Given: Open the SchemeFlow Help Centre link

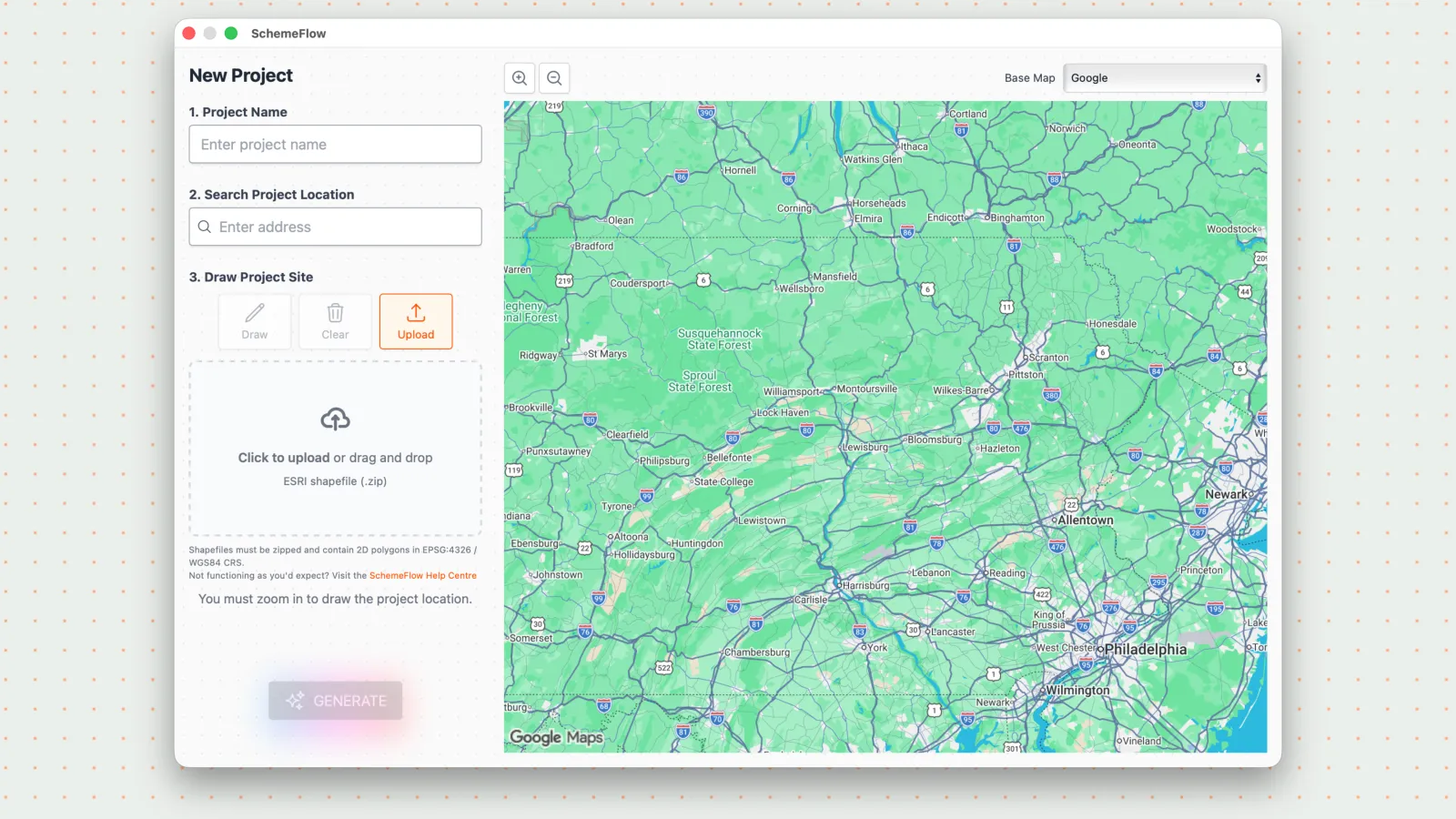Looking at the screenshot, I should pyautogui.click(x=423, y=576).
